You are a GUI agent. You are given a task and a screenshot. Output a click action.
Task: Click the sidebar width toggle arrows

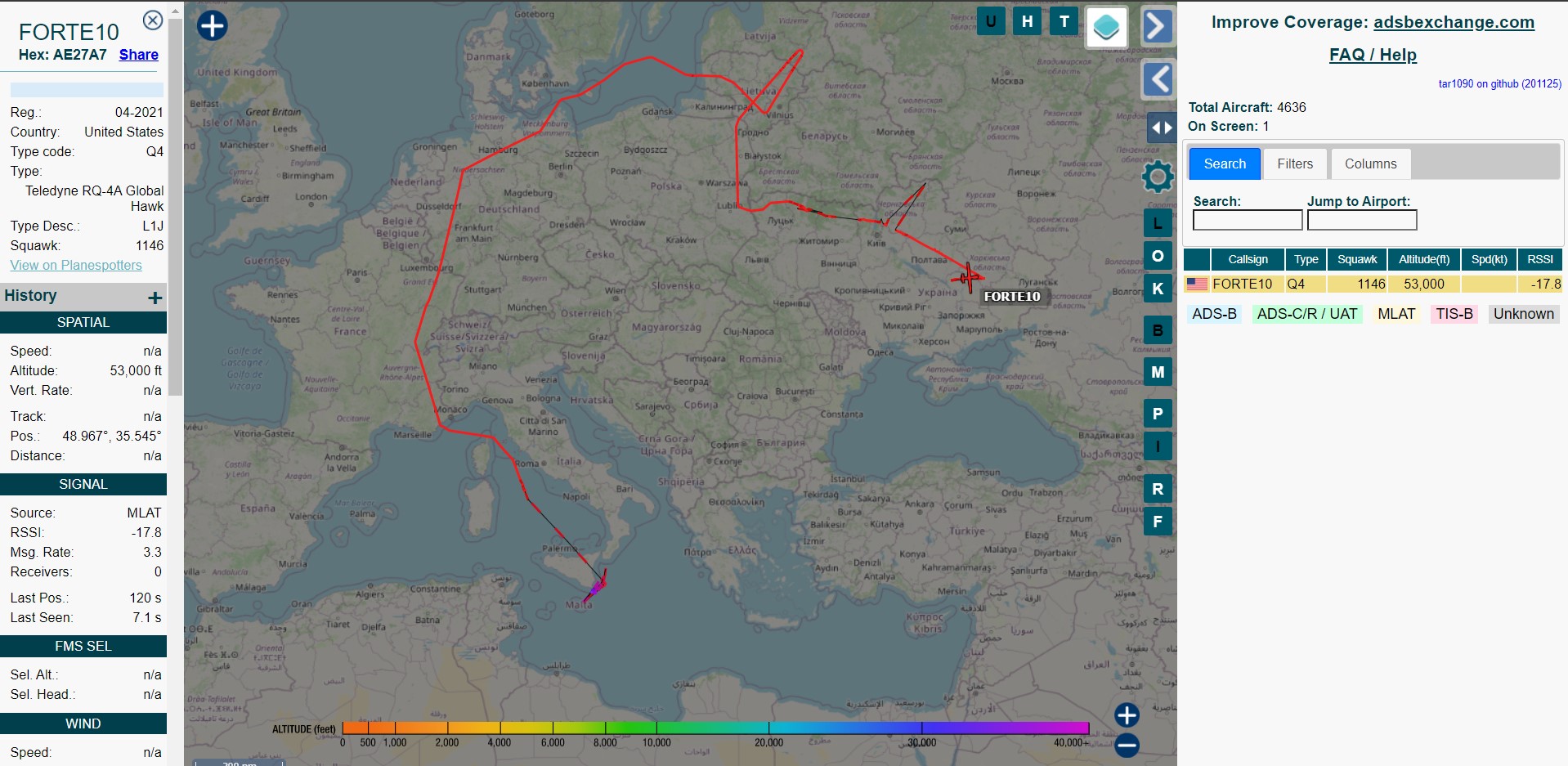point(1161,128)
